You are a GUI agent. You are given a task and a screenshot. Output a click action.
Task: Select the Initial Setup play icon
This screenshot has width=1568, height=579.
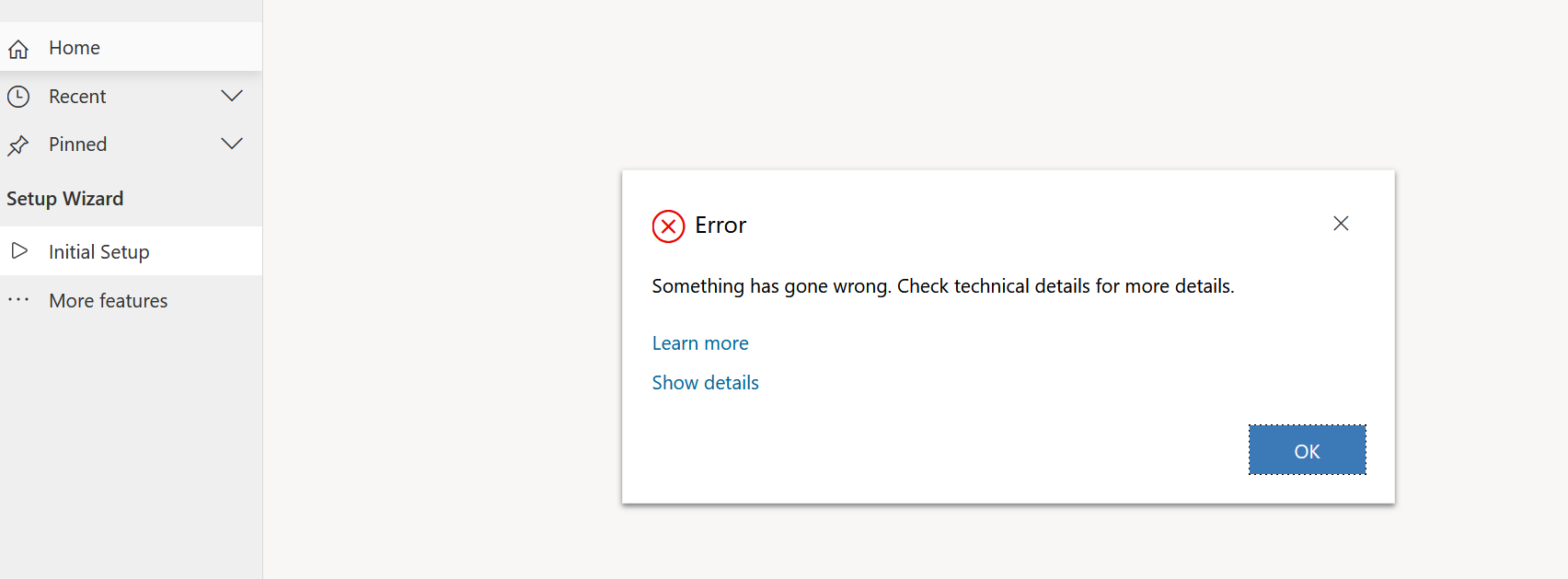tap(19, 250)
